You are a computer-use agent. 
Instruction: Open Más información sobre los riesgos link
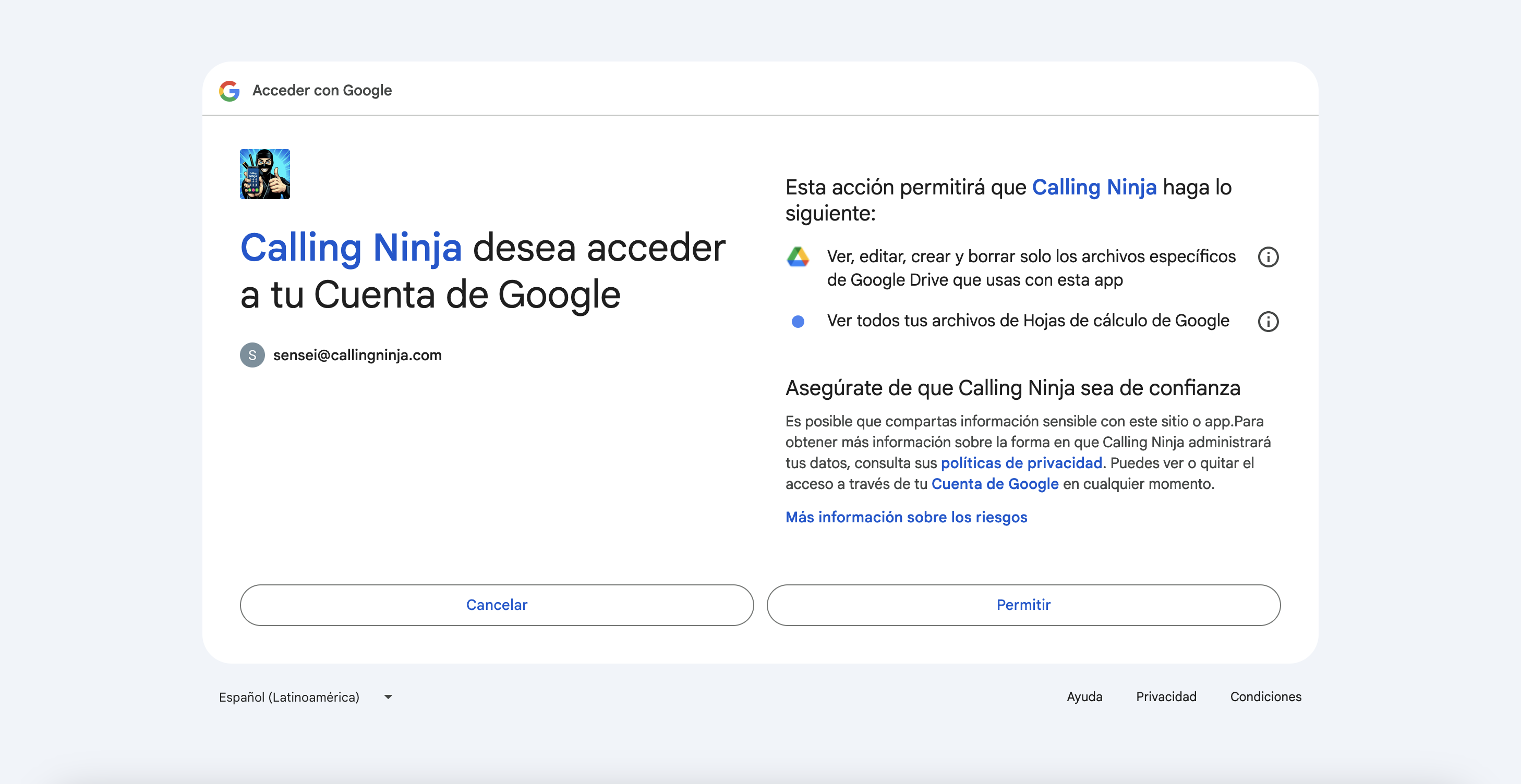(906, 517)
